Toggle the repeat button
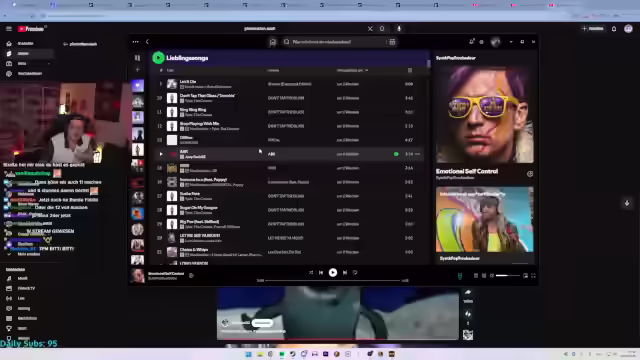This screenshot has width=640, height=360. click(355, 272)
